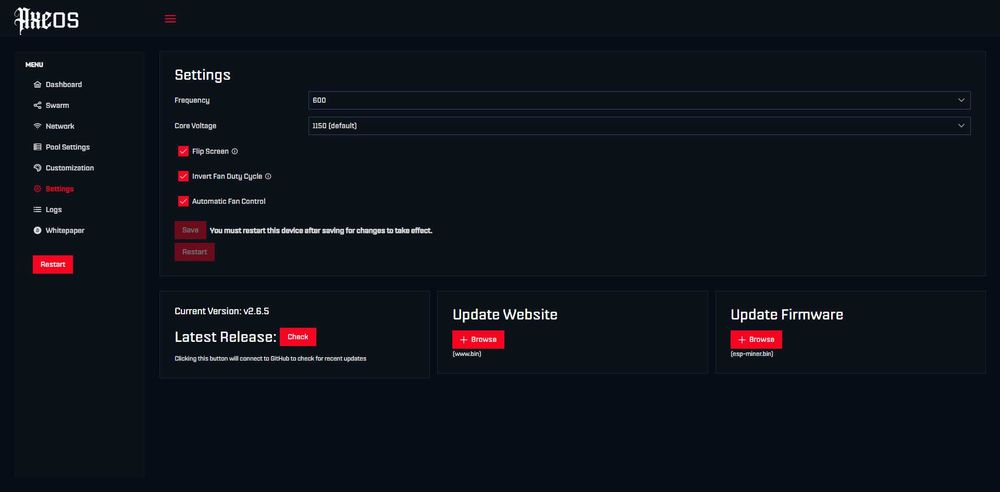Click the Automatic Fan Control label
This screenshot has height=492, width=1000.
228,201
